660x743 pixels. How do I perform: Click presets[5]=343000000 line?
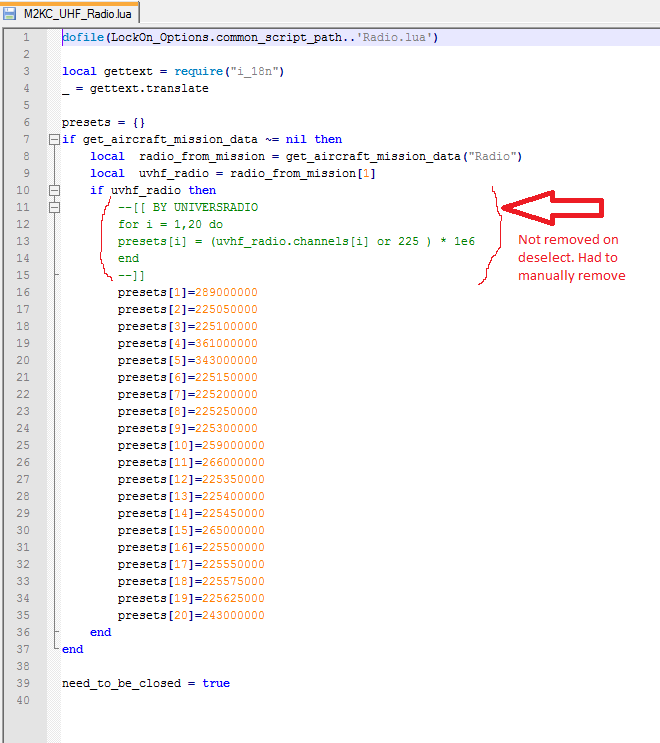tap(188, 361)
